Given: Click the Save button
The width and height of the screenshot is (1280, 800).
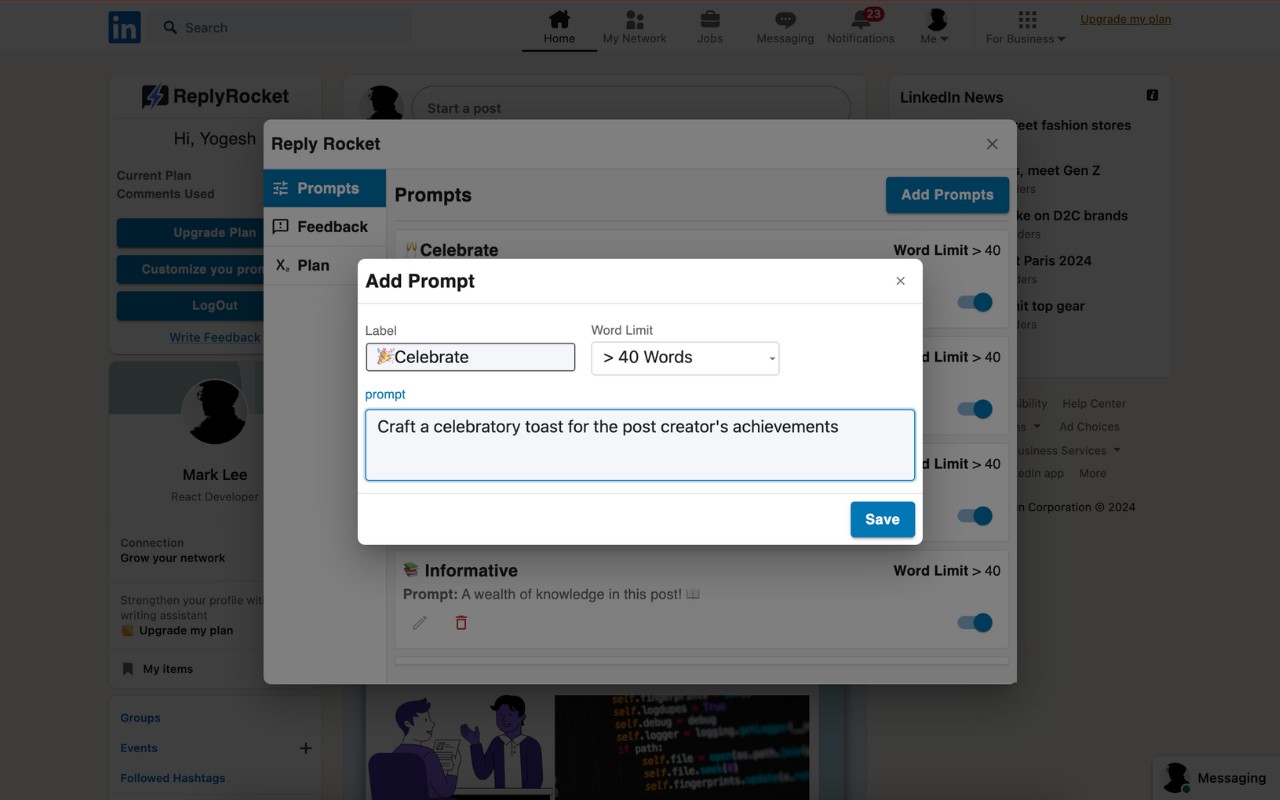Looking at the screenshot, I should point(882,519).
